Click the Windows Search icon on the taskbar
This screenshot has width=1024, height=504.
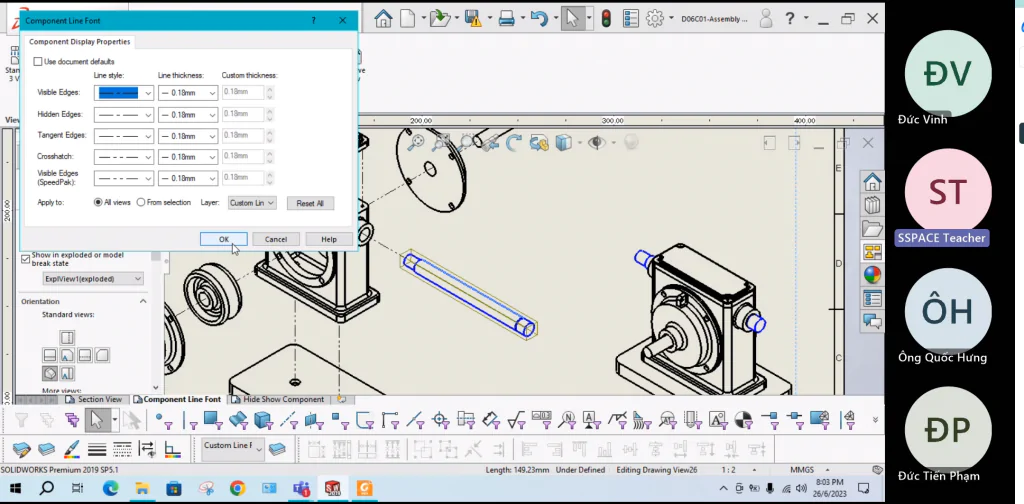(47, 488)
